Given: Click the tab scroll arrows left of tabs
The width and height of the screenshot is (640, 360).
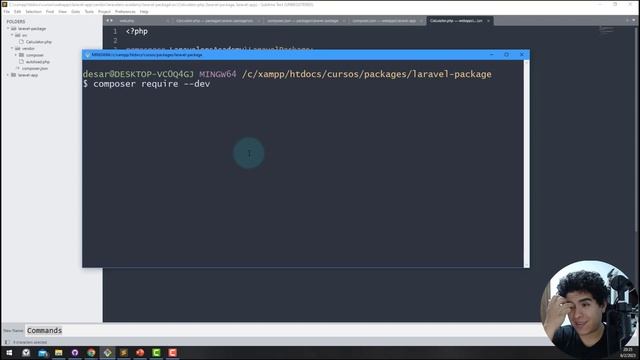Looking at the screenshot, I should [109, 20].
